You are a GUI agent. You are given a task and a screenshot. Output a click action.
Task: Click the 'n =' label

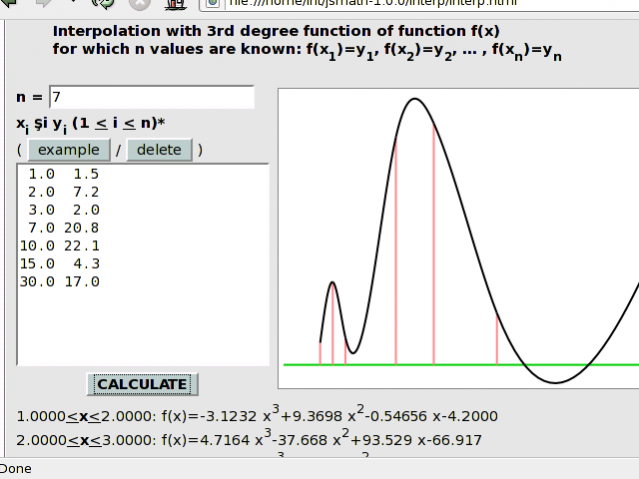click(x=29, y=97)
